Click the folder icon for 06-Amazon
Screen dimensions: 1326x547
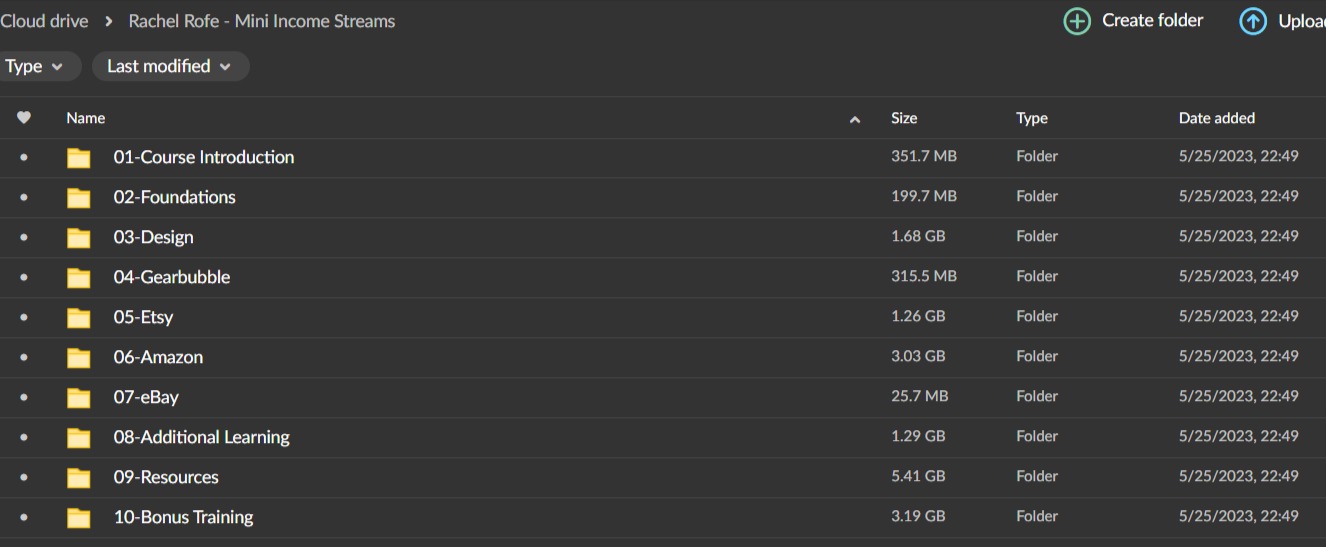point(78,358)
